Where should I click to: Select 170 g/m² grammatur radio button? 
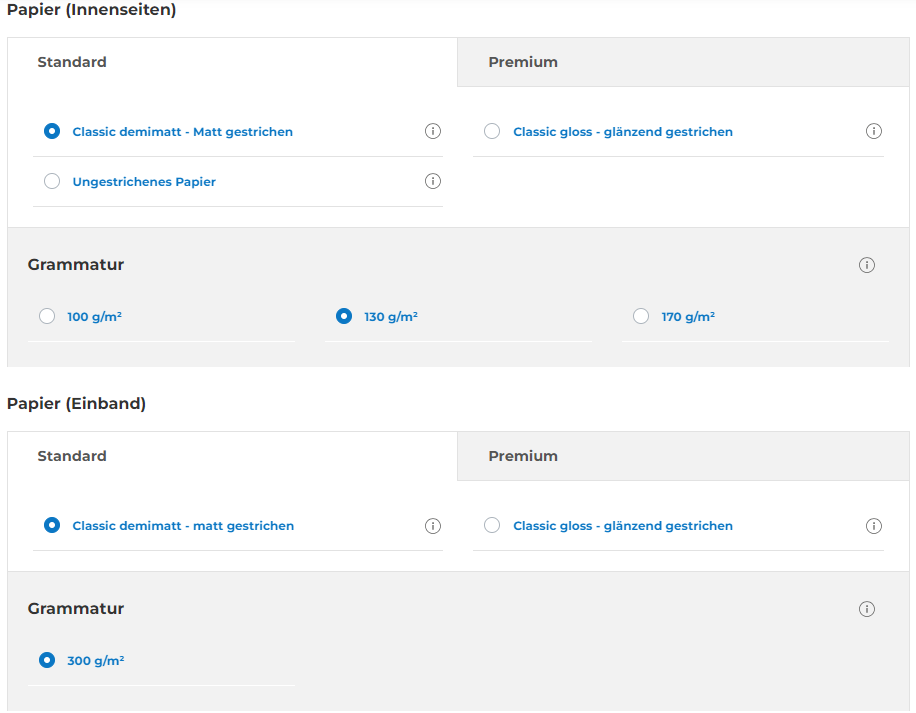pyautogui.click(x=641, y=316)
